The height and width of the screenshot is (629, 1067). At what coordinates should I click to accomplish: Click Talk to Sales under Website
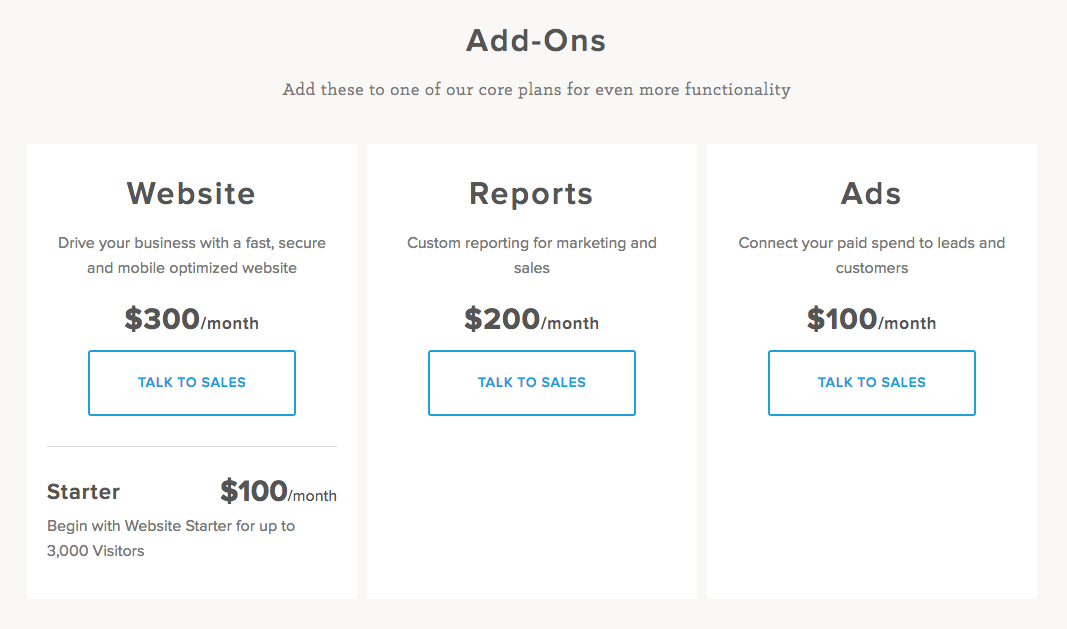[192, 383]
